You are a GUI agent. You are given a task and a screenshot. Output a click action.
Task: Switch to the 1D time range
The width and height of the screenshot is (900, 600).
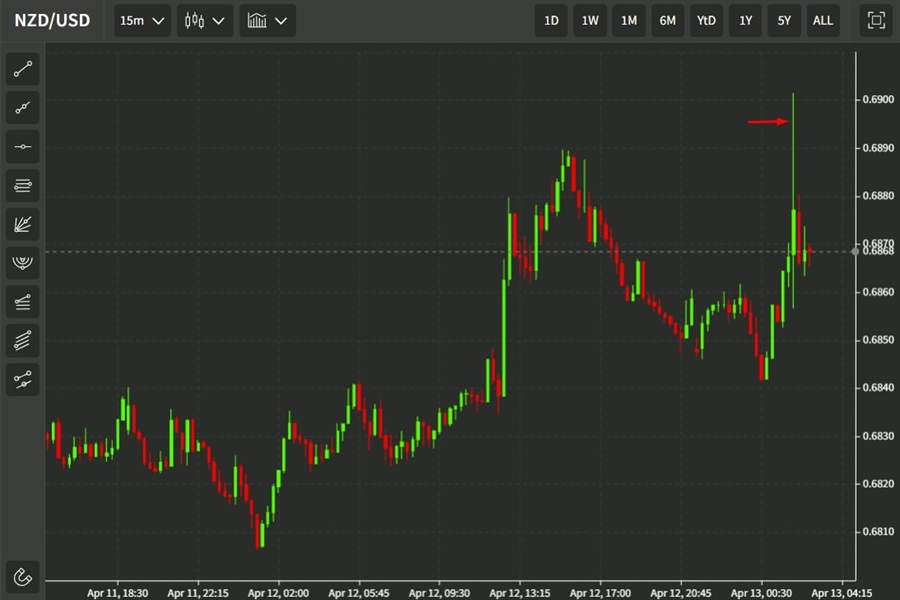(551, 20)
